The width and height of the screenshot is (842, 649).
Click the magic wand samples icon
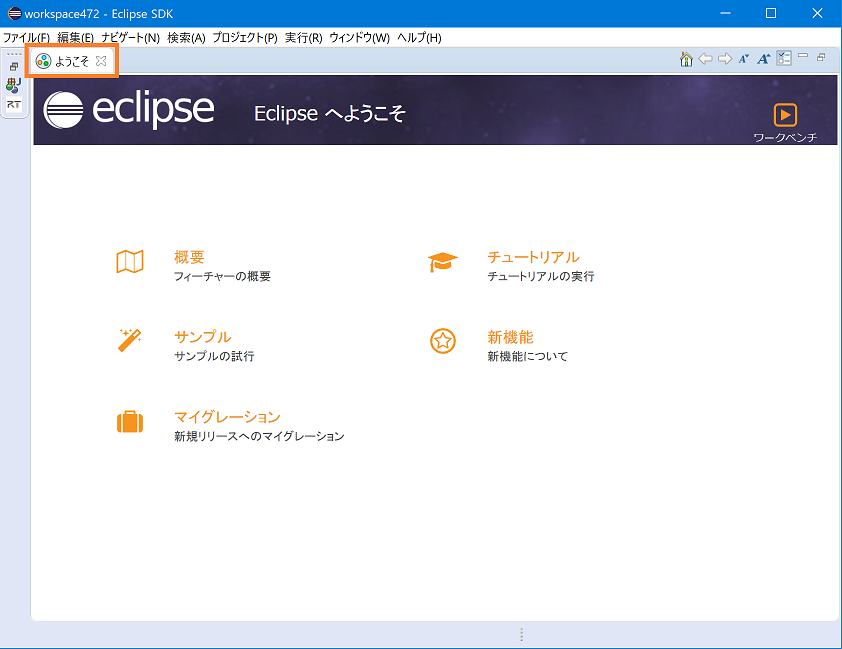129,340
